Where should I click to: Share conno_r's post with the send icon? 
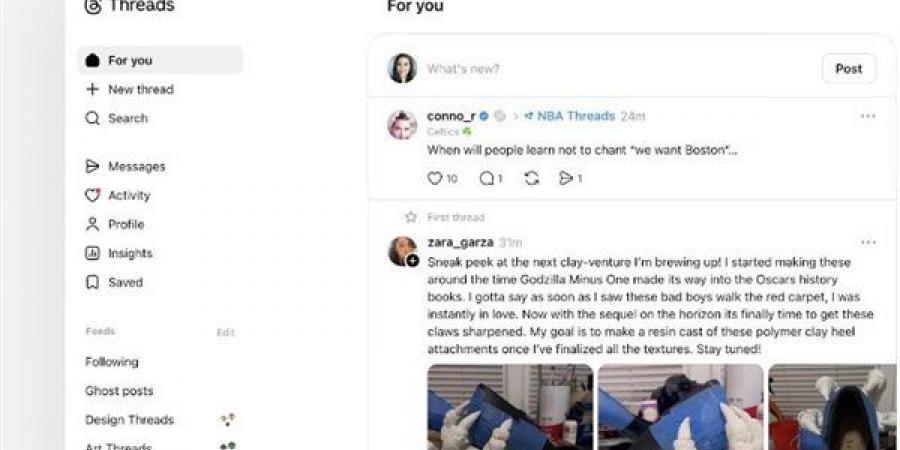pos(566,179)
